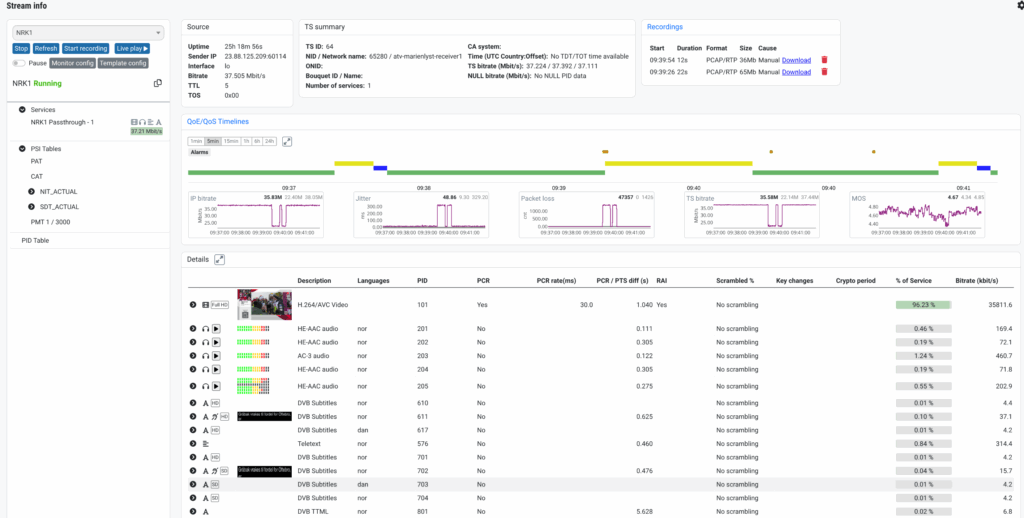Viewport: 1024px width, 518px height.
Task: Expand the NIT_ACTUAL table
Action: point(31,190)
